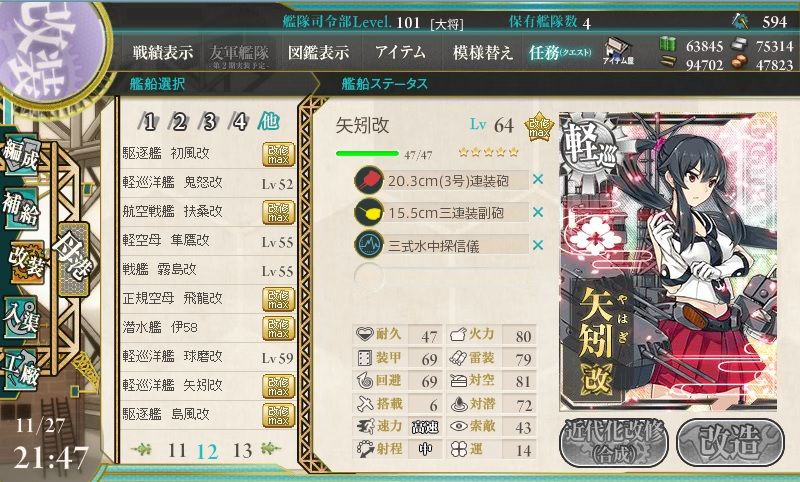Switch to fleet tab 2

tap(178, 122)
